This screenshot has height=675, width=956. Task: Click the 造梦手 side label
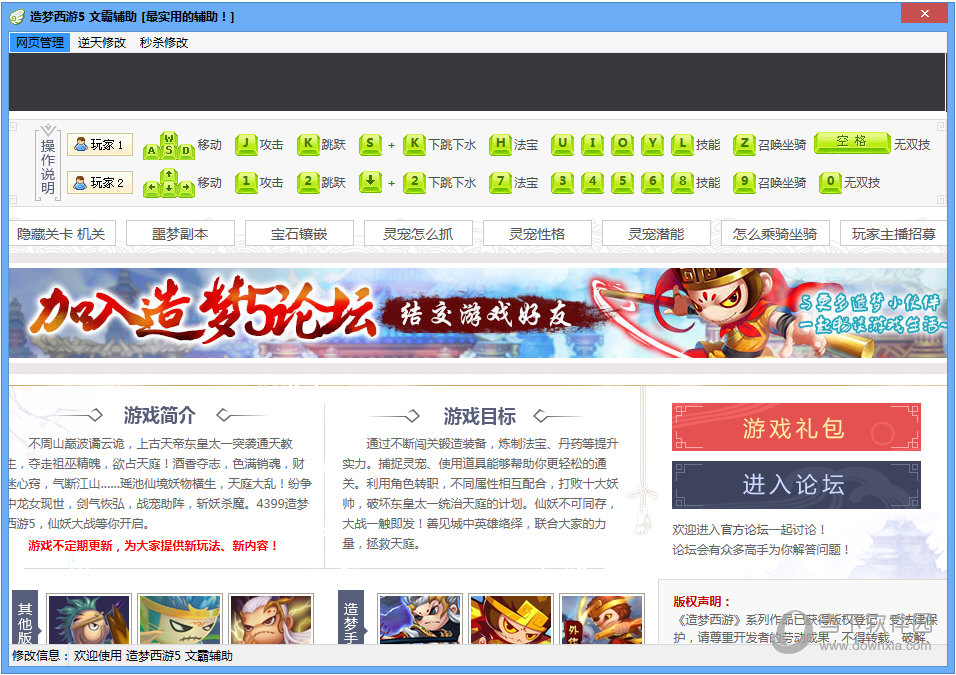pyautogui.click(x=351, y=617)
